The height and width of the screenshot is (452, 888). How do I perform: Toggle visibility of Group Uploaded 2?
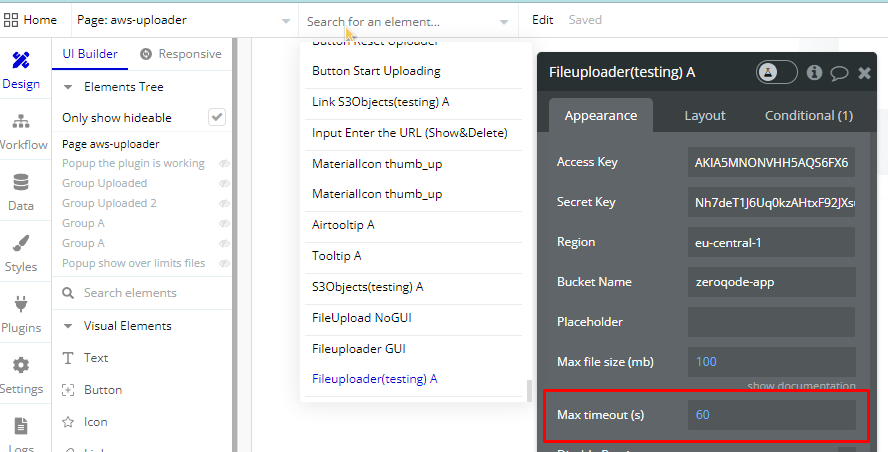(224, 203)
